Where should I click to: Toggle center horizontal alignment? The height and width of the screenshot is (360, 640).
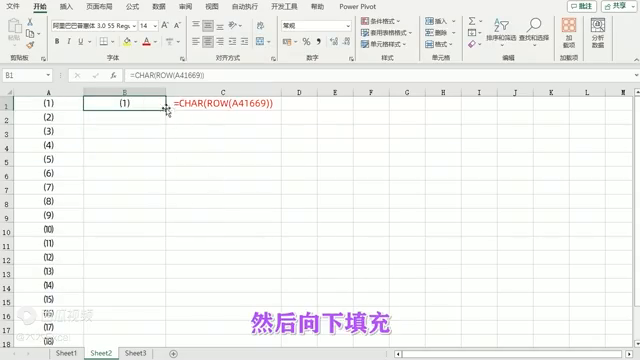(208, 41)
